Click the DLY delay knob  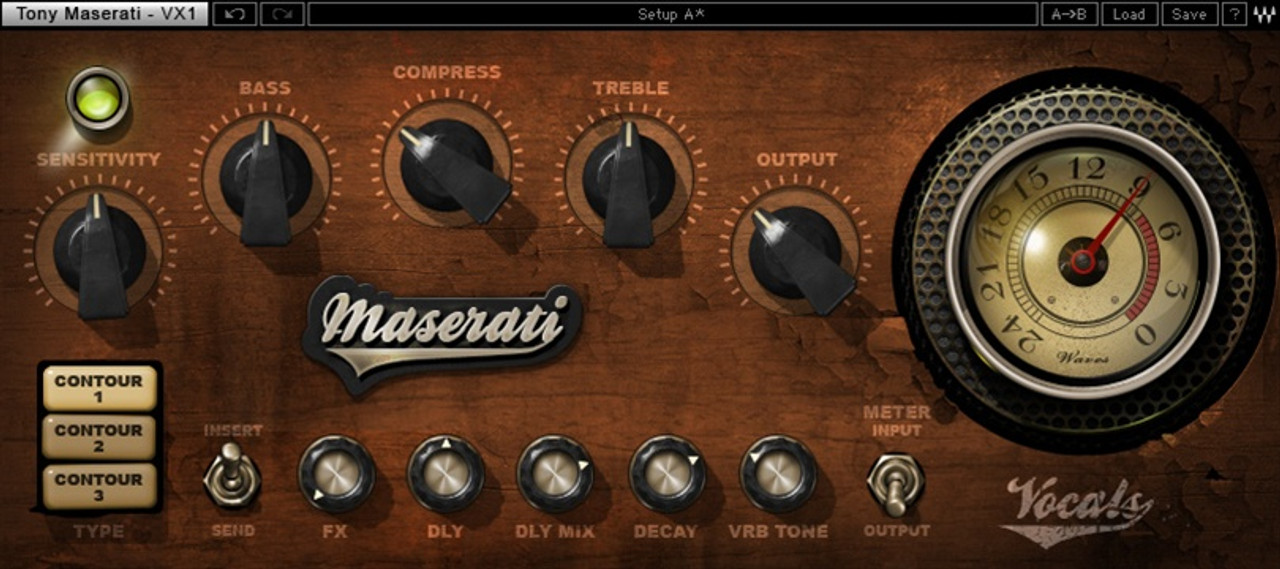tap(446, 473)
